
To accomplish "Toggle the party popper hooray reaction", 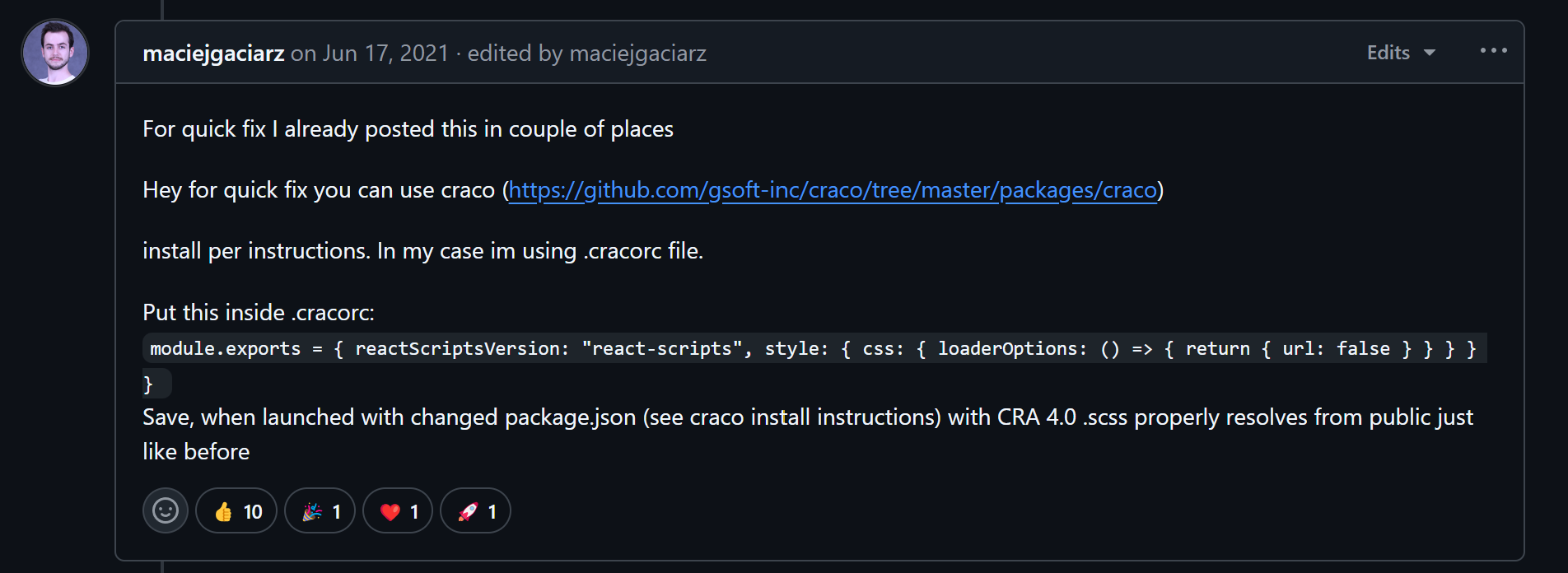I will 320,510.
